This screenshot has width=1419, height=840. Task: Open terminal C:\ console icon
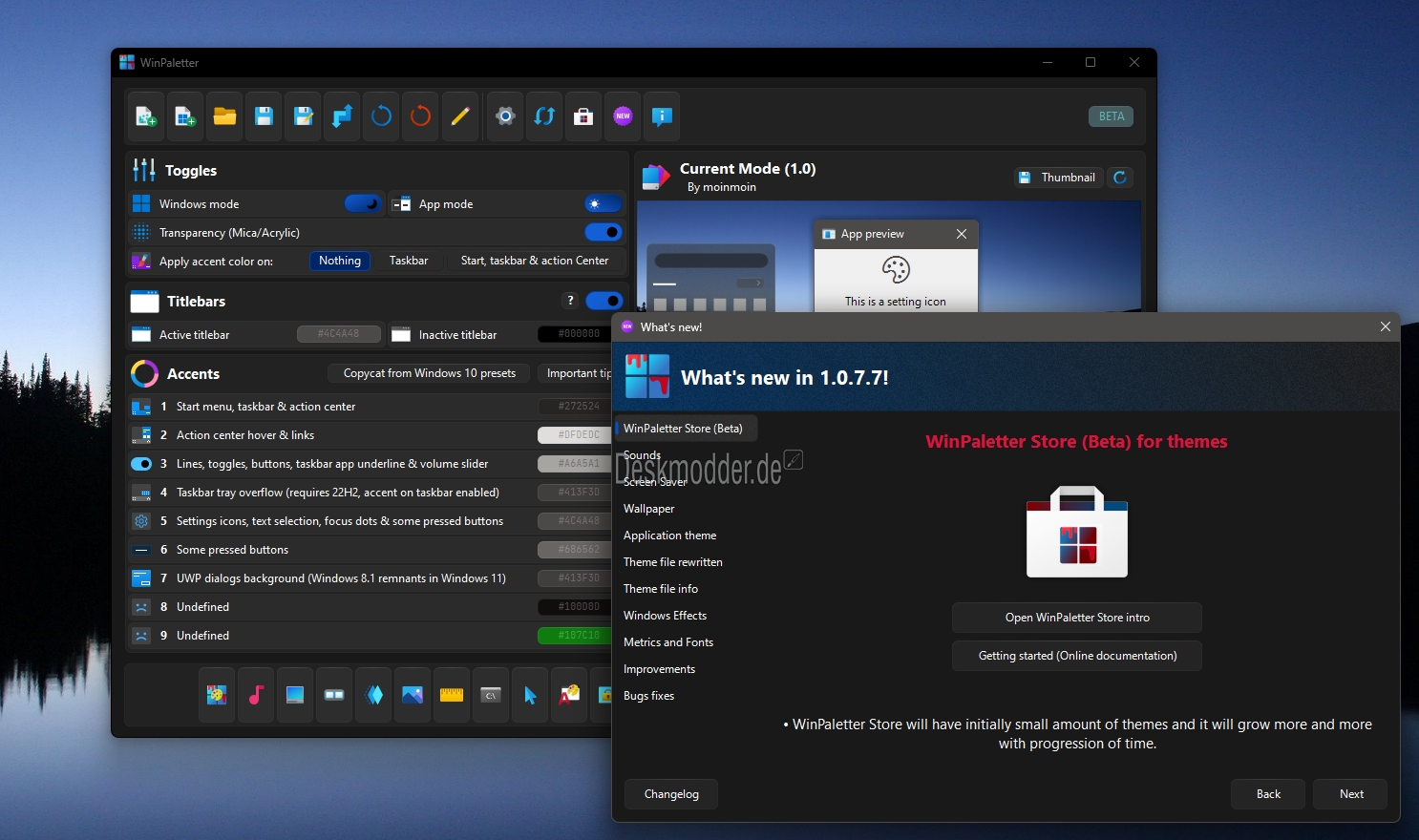[491, 695]
